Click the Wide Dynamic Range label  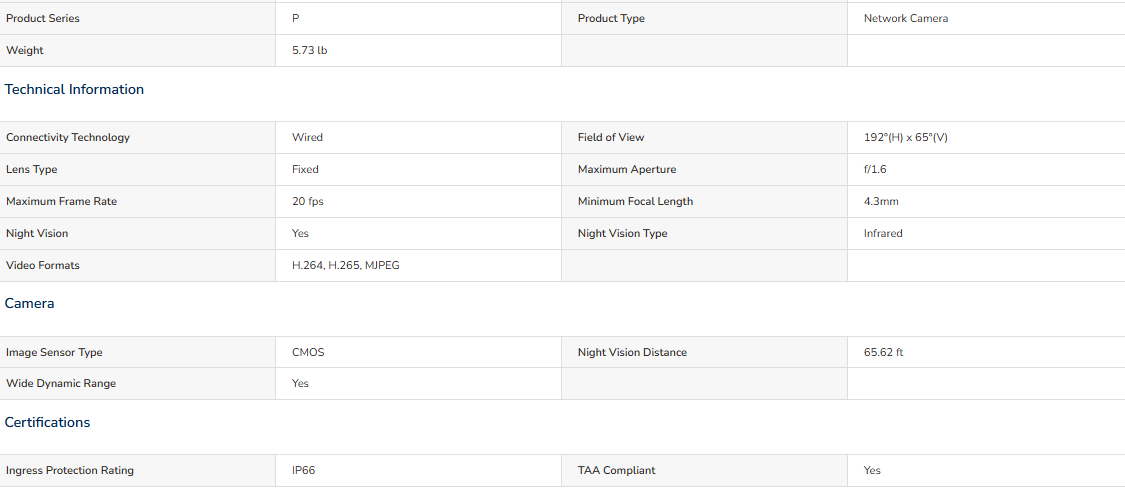[61, 384]
